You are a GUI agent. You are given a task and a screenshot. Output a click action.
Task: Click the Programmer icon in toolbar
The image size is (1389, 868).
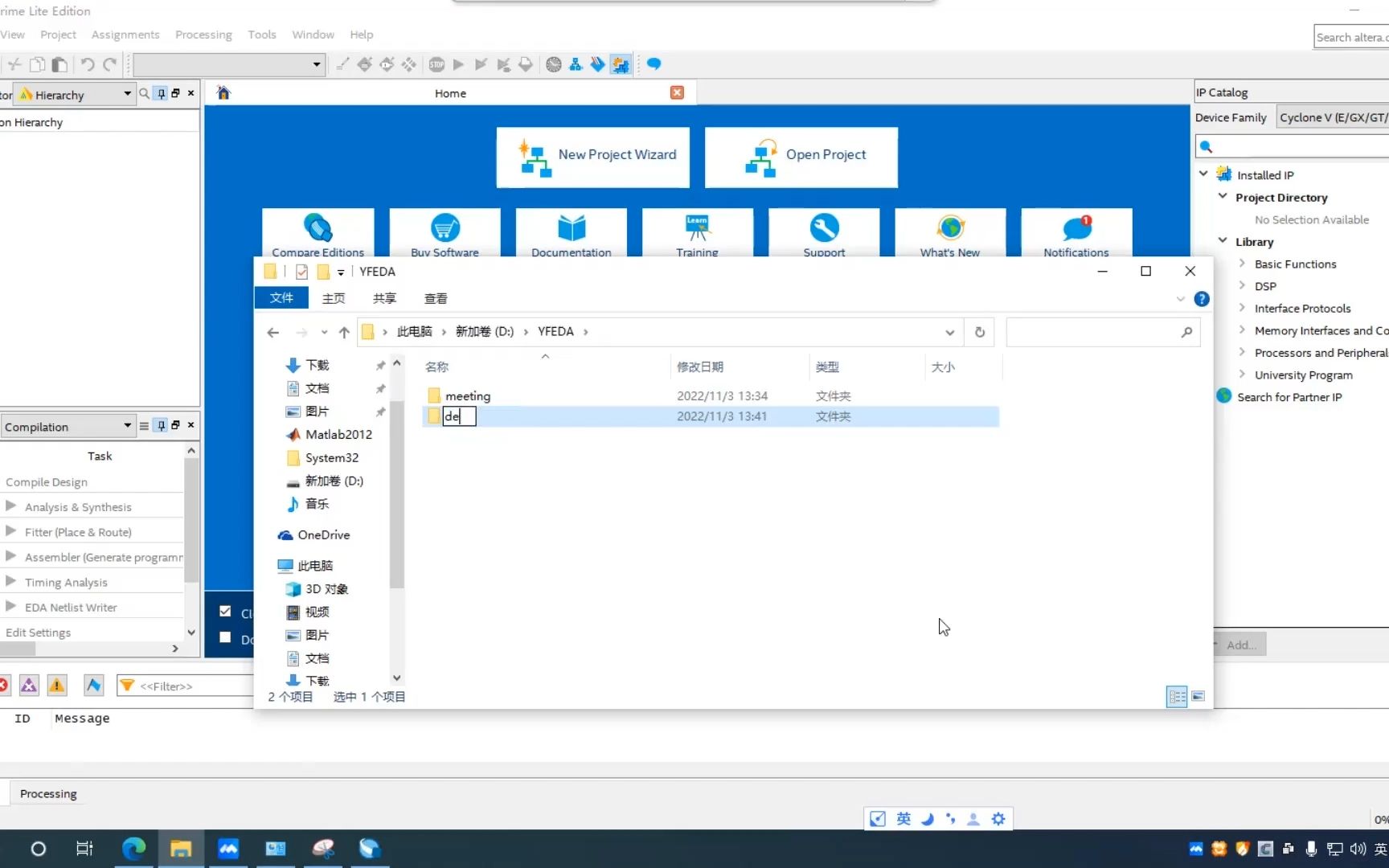tap(597, 64)
